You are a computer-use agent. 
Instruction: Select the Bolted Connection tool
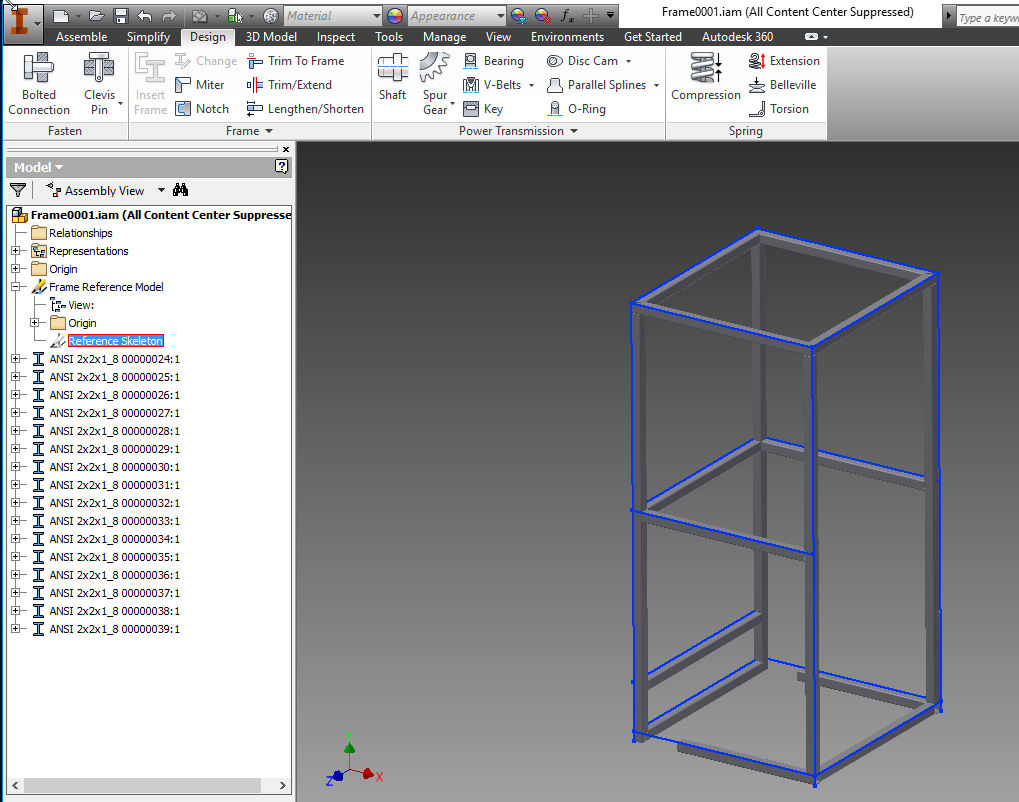[38, 82]
